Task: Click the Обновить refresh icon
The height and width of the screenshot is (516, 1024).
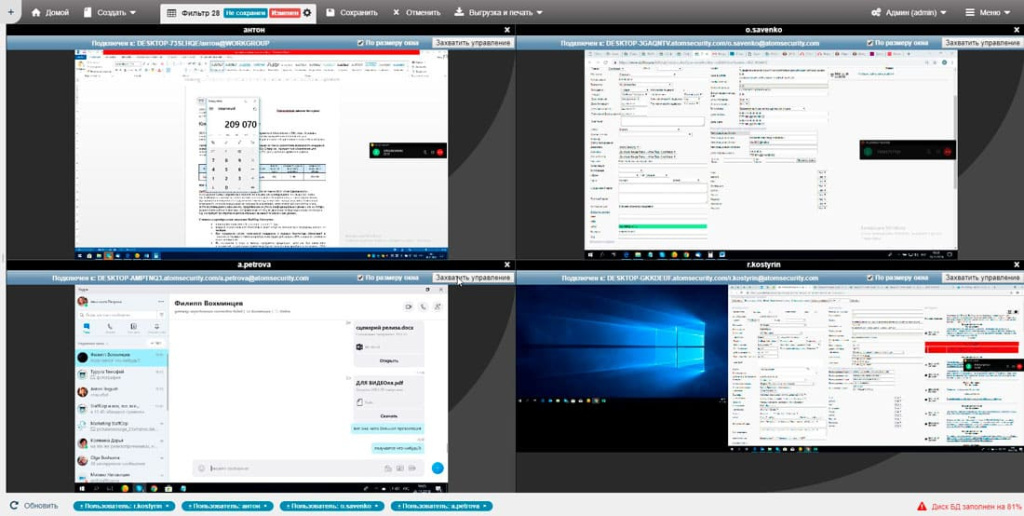Action: [14, 506]
